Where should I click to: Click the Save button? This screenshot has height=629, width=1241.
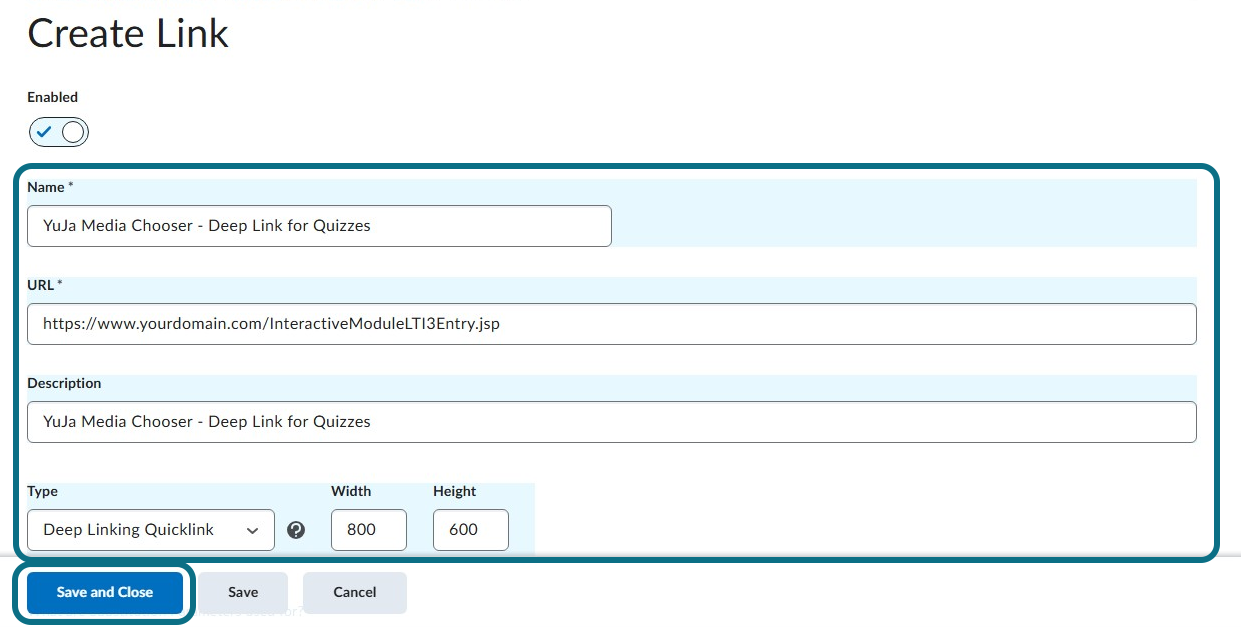tap(243, 593)
